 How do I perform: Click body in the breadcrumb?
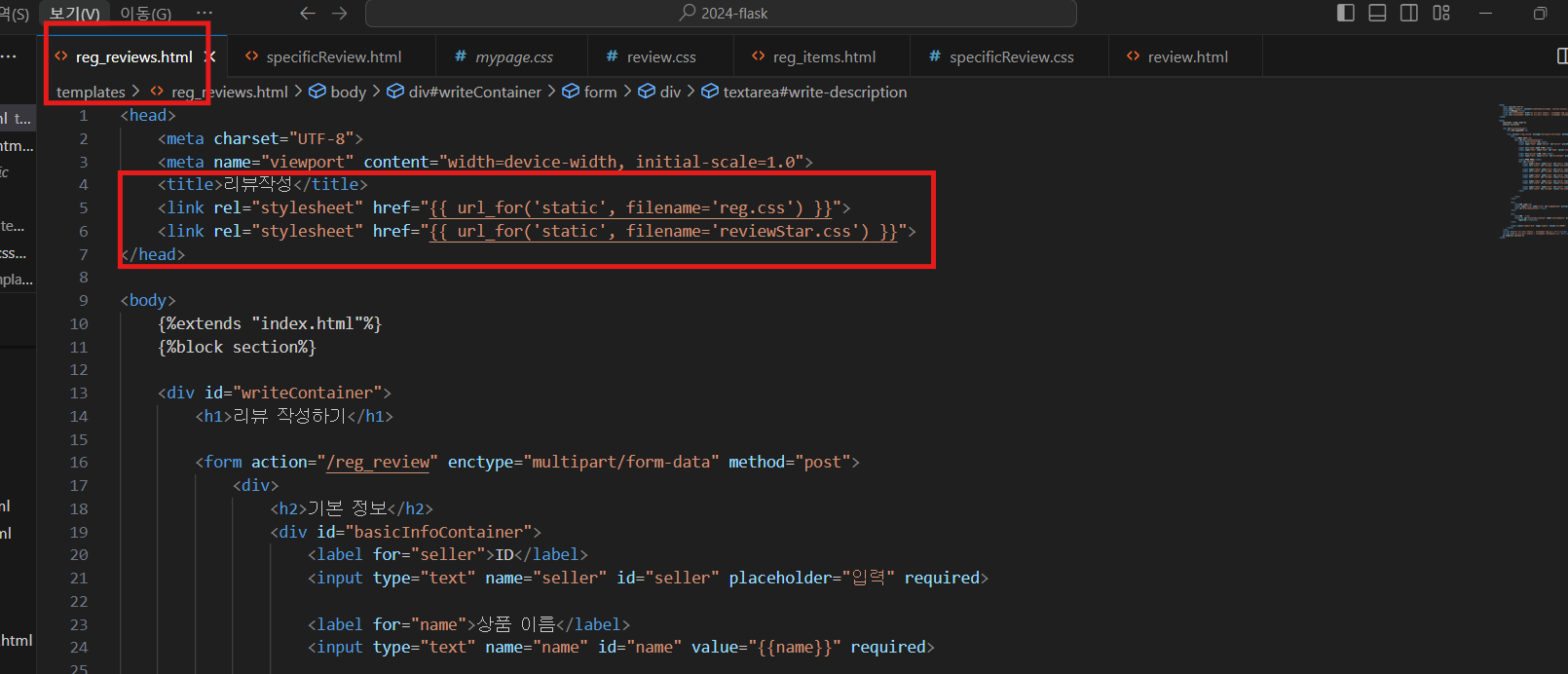click(x=348, y=92)
